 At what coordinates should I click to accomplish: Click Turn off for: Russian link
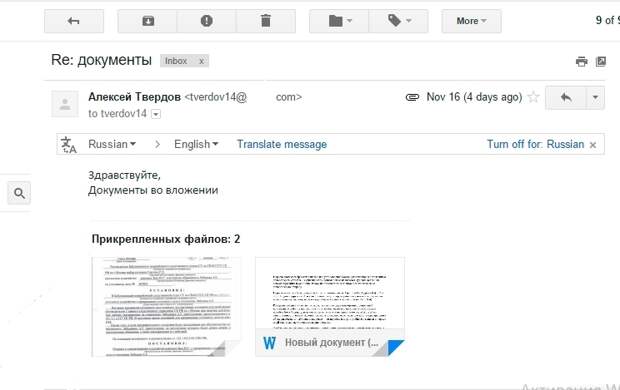[x=535, y=144]
